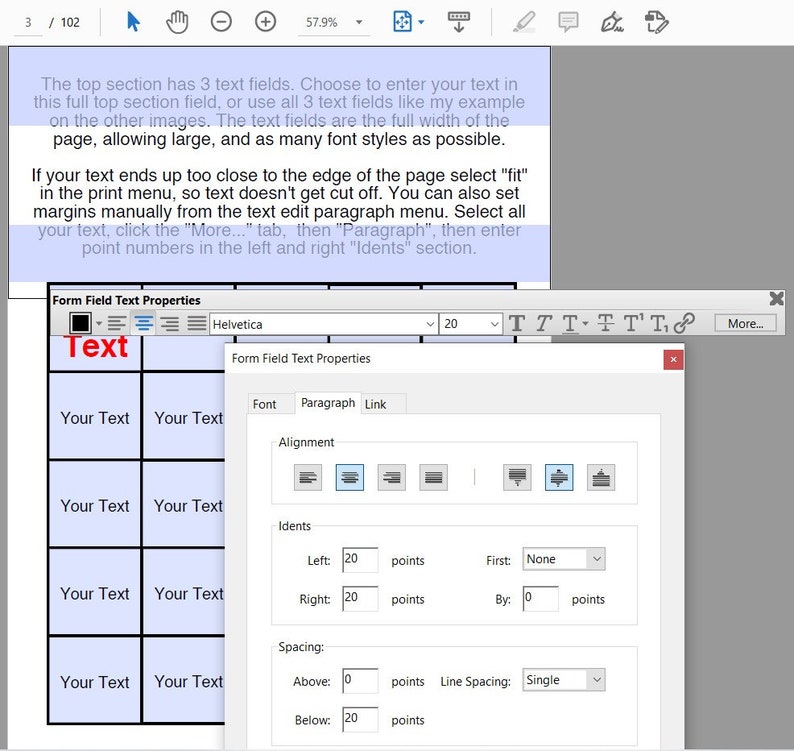Viewport: 794px width, 751px height.
Task: Close the Form Field Text Properties dialog
Action: click(x=673, y=360)
